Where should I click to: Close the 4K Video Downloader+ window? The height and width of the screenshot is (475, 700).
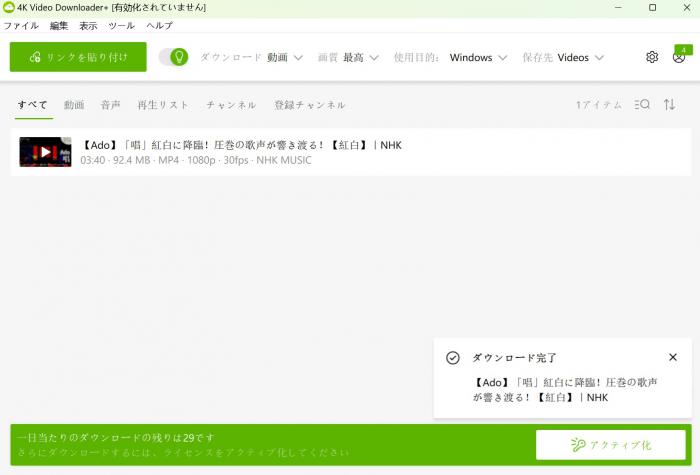[x=687, y=8]
